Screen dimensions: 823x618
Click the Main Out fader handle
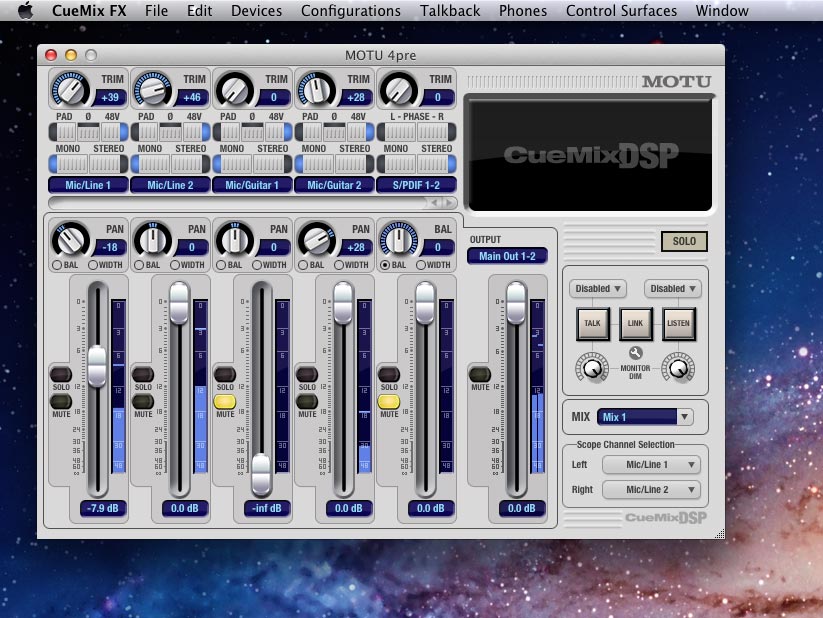point(515,302)
